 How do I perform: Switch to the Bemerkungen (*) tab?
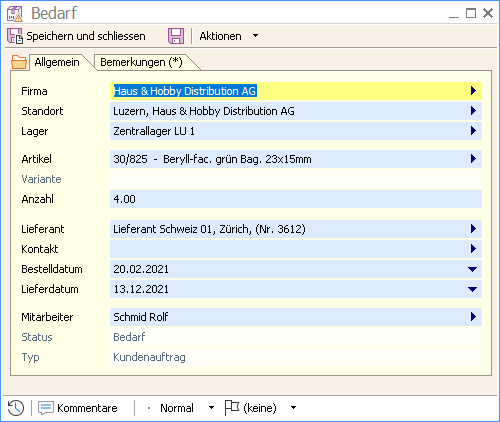[x=141, y=62]
